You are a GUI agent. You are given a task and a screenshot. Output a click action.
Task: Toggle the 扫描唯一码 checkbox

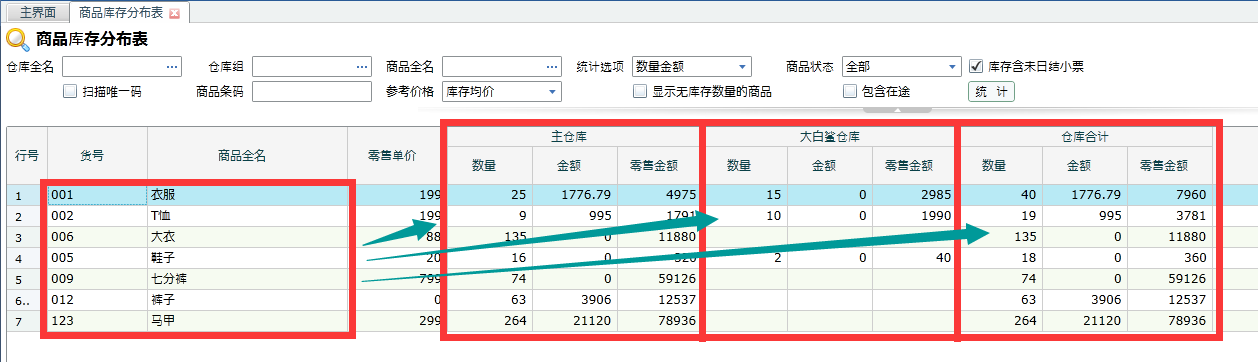[70, 91]
